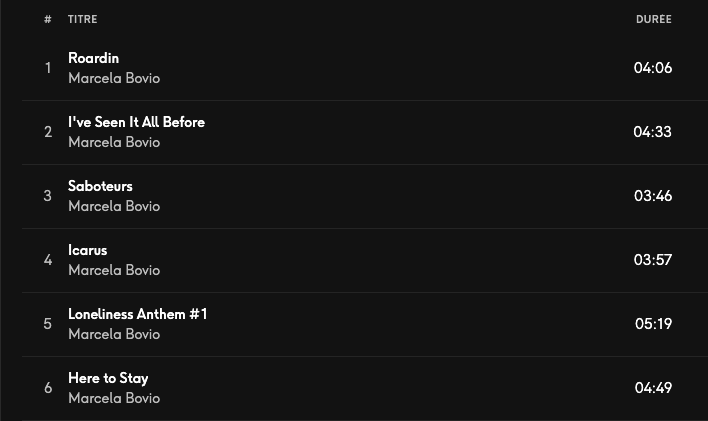The image size is (708, 421).
Task: Click the TITRE column header
Action: tap(83, 19)
